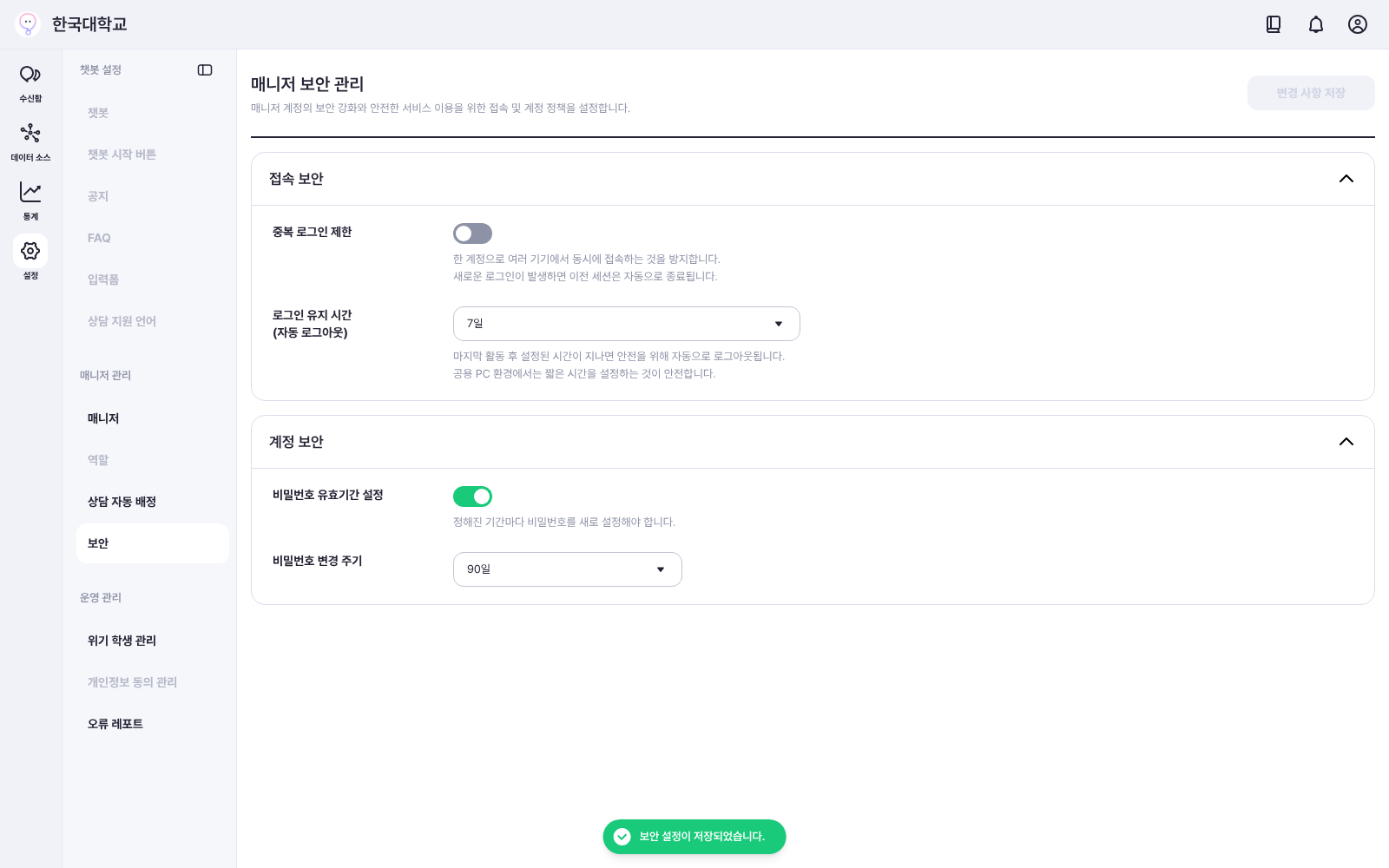The image size is (1389, 868).
Task: Open the user profile icon
Action: [1358, 24]
